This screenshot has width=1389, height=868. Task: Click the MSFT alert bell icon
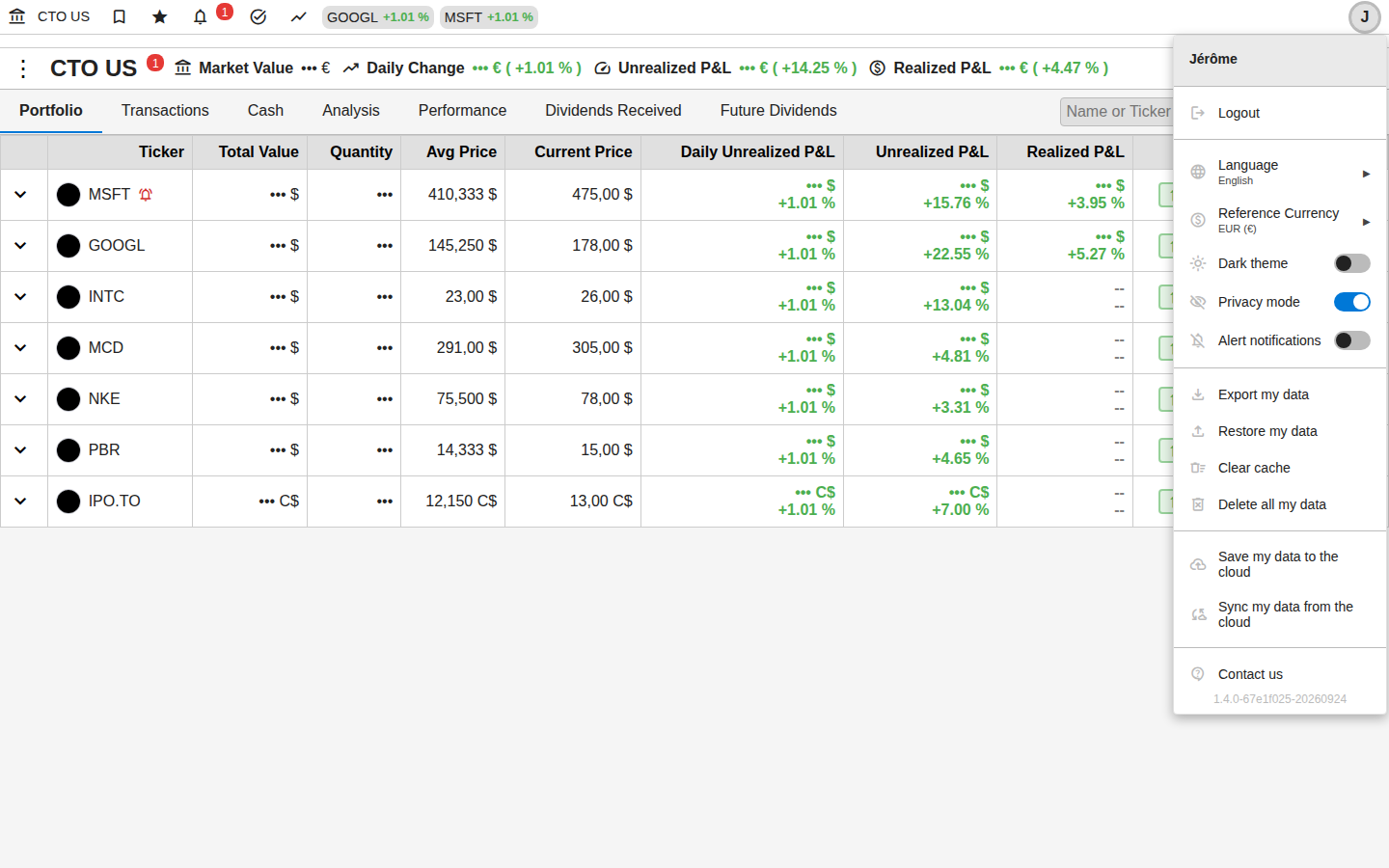click(x=146, y=195)
